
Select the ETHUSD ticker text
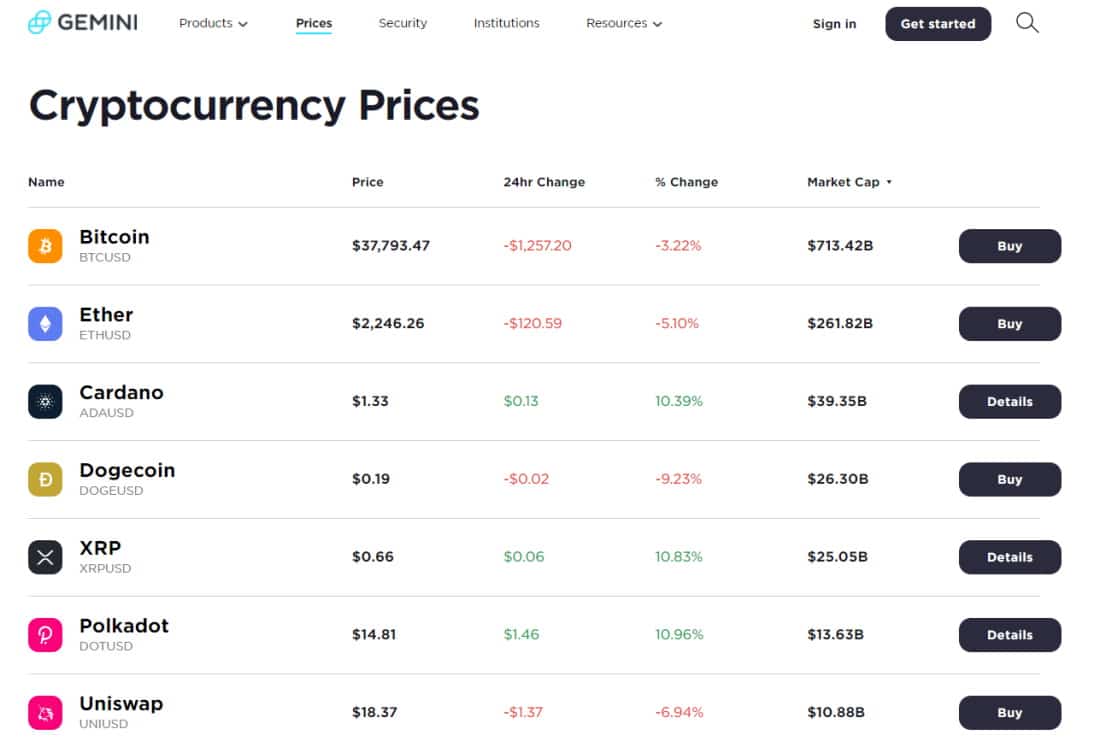105,336
